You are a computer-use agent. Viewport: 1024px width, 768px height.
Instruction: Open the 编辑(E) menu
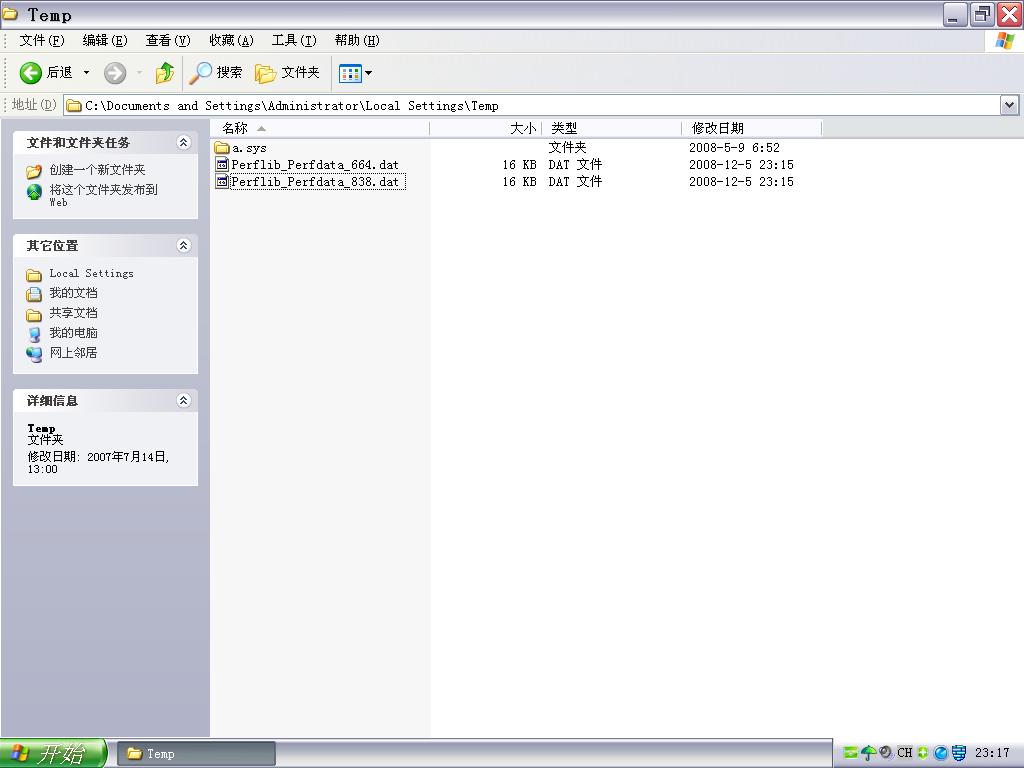pos(104,40)
